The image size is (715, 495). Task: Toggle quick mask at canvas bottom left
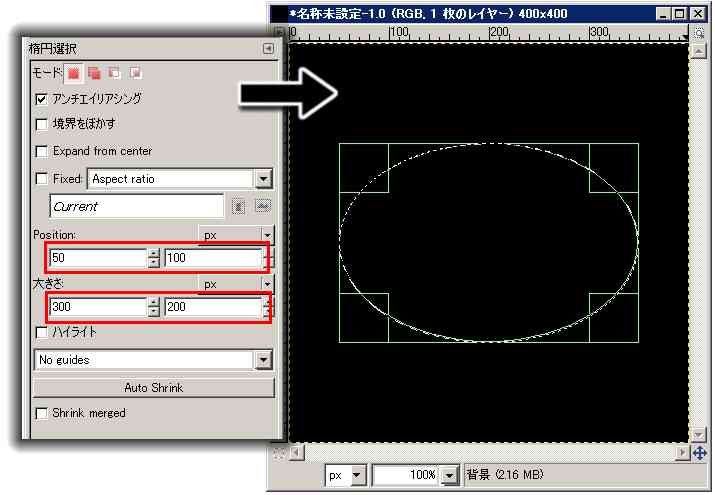pos(279,453)
